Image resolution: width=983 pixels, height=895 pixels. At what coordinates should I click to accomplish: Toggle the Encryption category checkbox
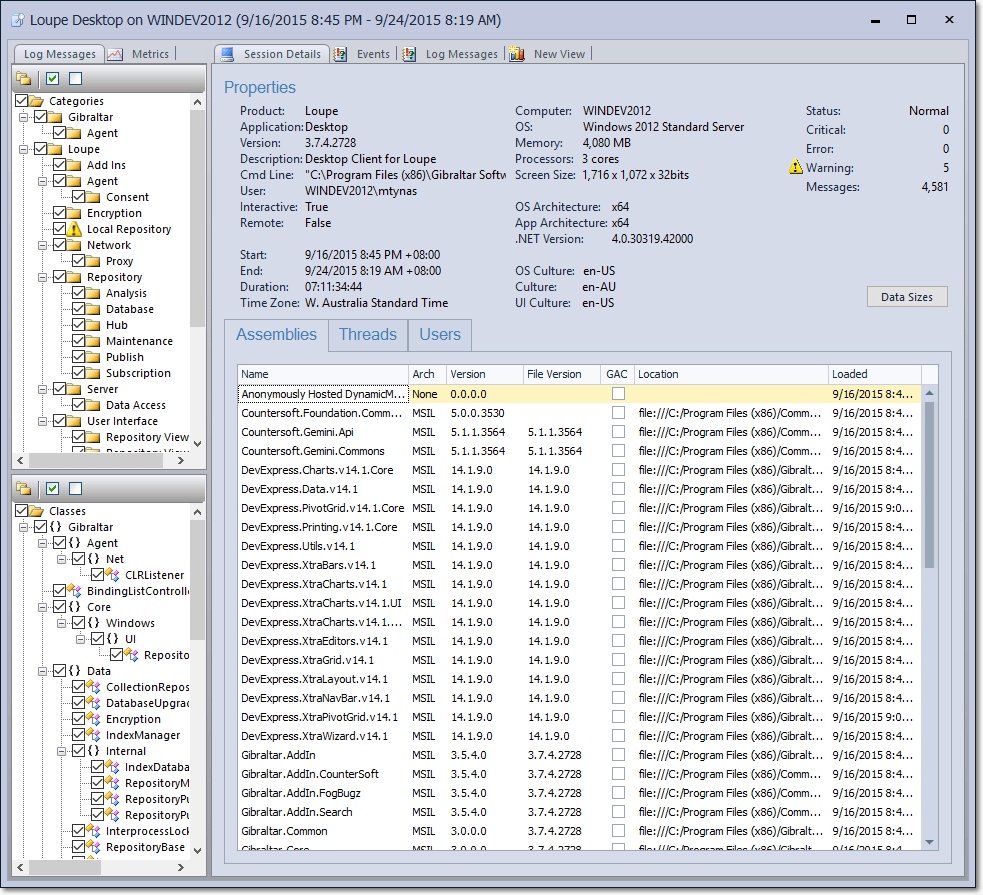(60, 212)
